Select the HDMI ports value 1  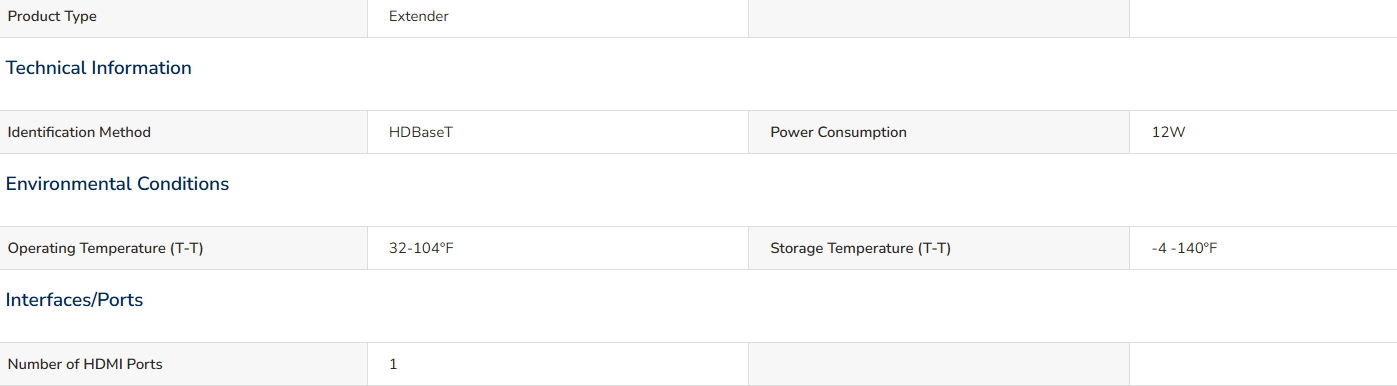(393, 364)
